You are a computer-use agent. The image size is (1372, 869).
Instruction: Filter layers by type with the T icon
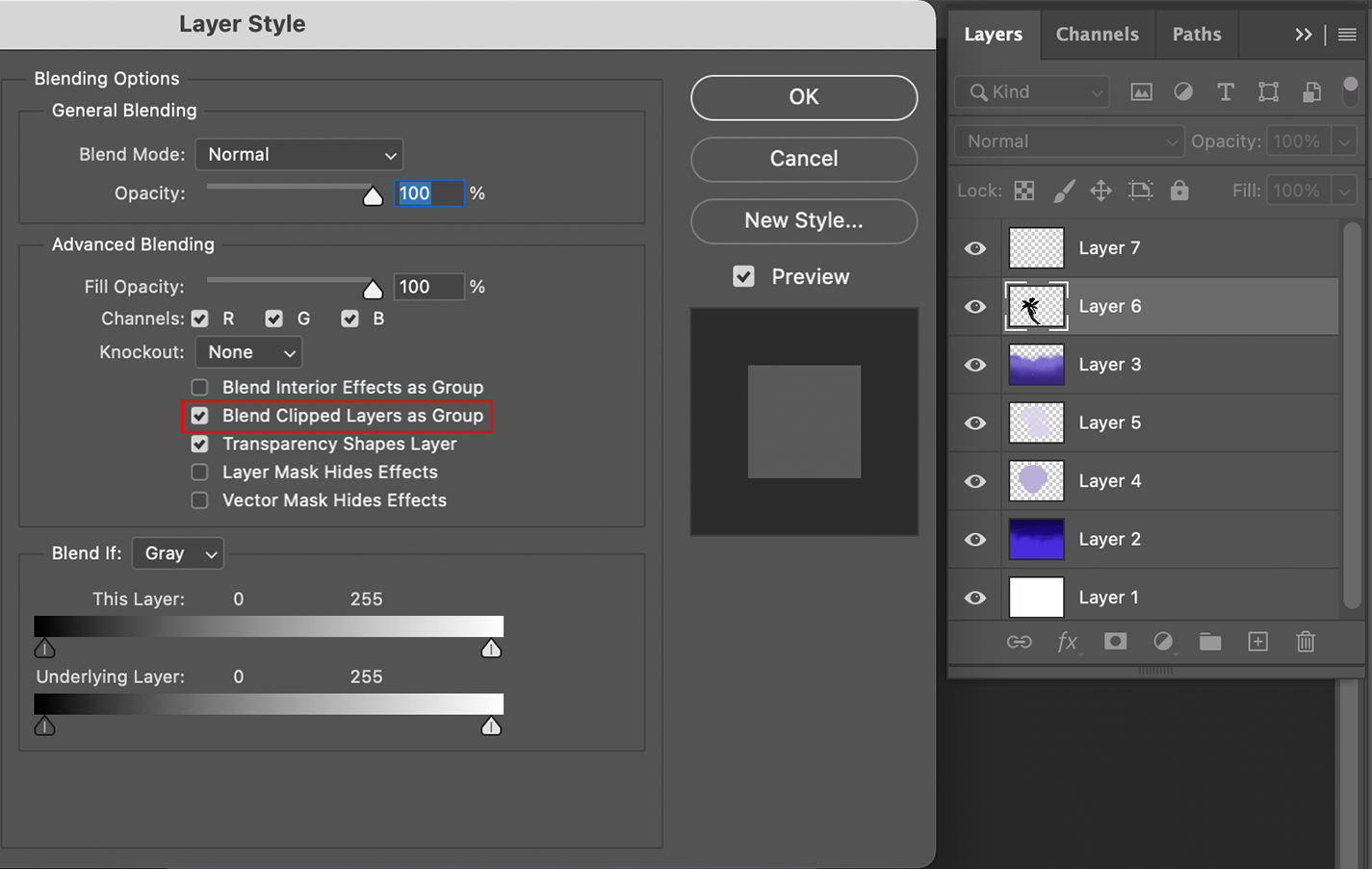[1225, 91]
